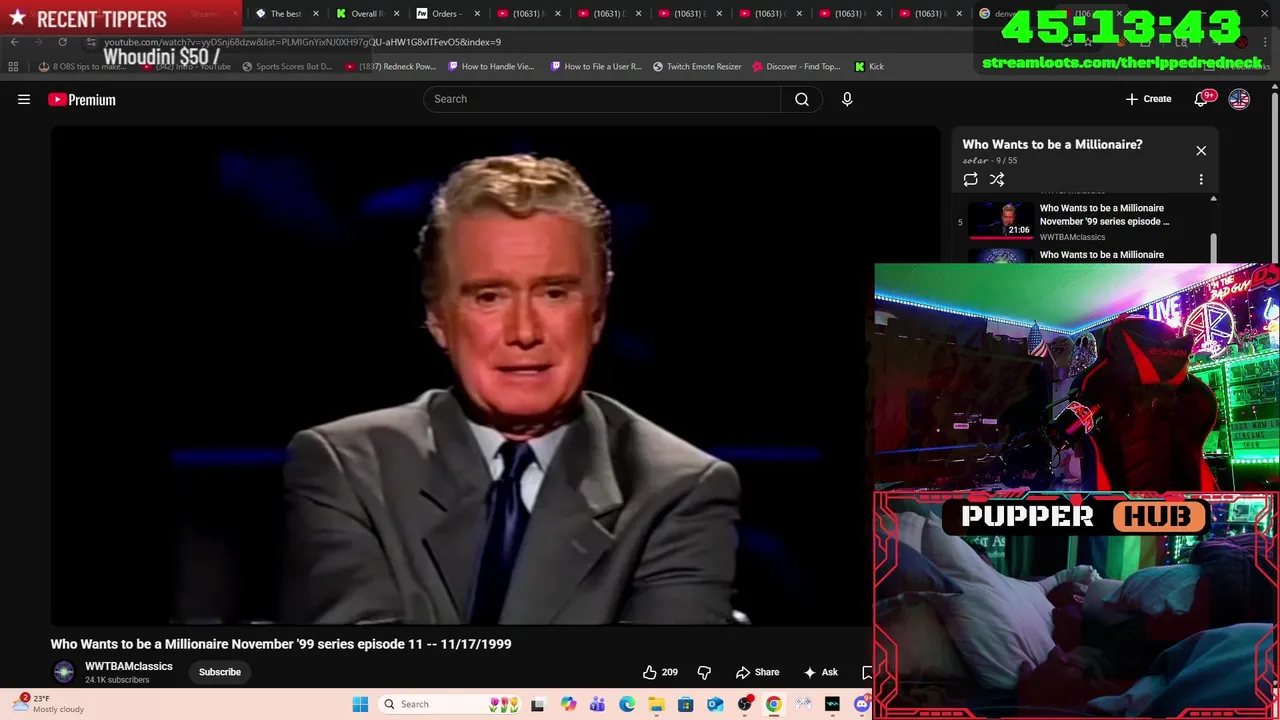1280x720 pixels.
Task: Close the Who Wants to be a Millionaire playlist panel
Action: coord(1201,150)
